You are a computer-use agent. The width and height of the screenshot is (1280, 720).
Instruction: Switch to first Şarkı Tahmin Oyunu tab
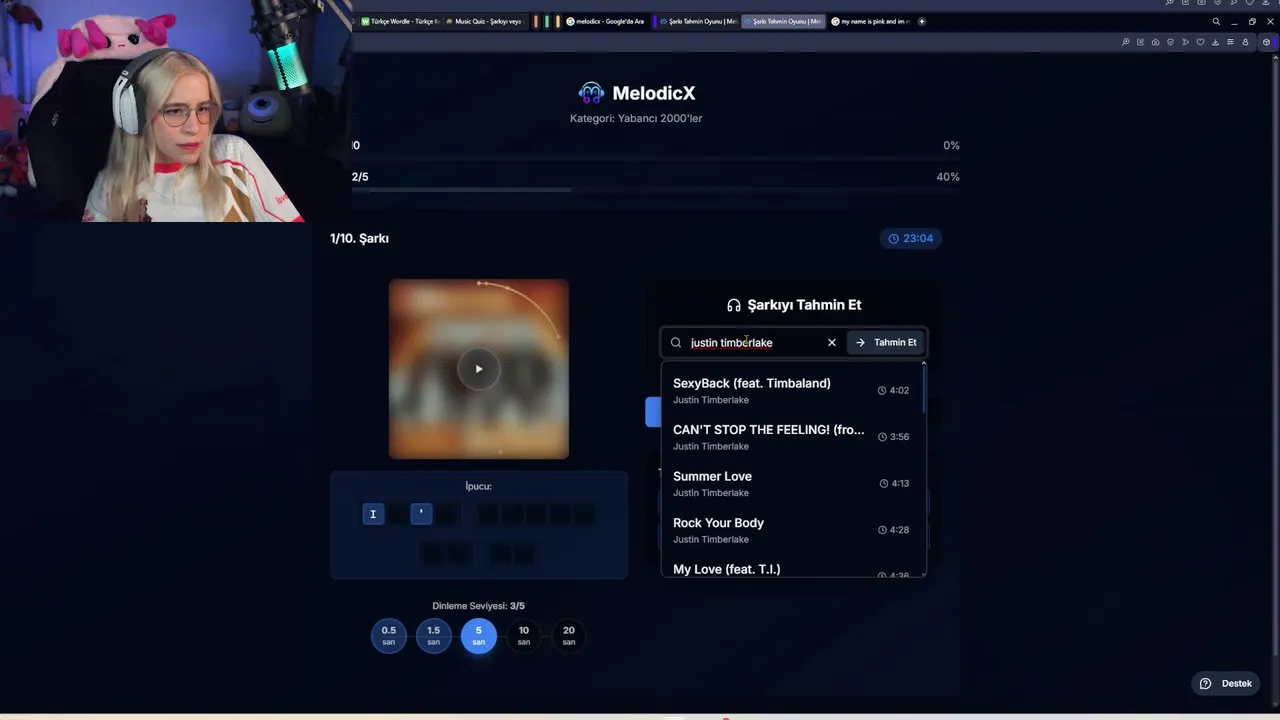[696, 21]
